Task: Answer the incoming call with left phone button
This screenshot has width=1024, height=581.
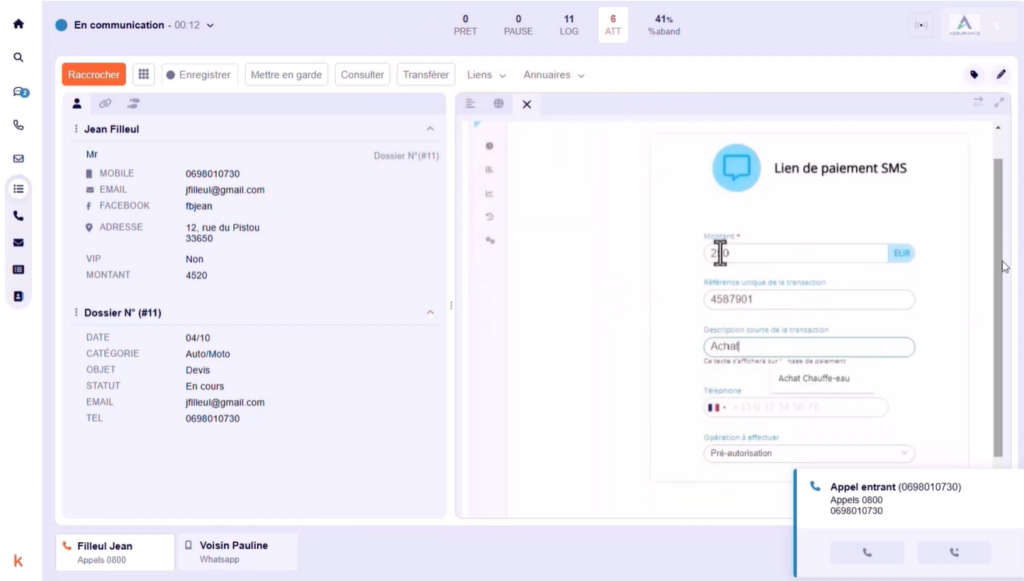Action: click(867, 552)
